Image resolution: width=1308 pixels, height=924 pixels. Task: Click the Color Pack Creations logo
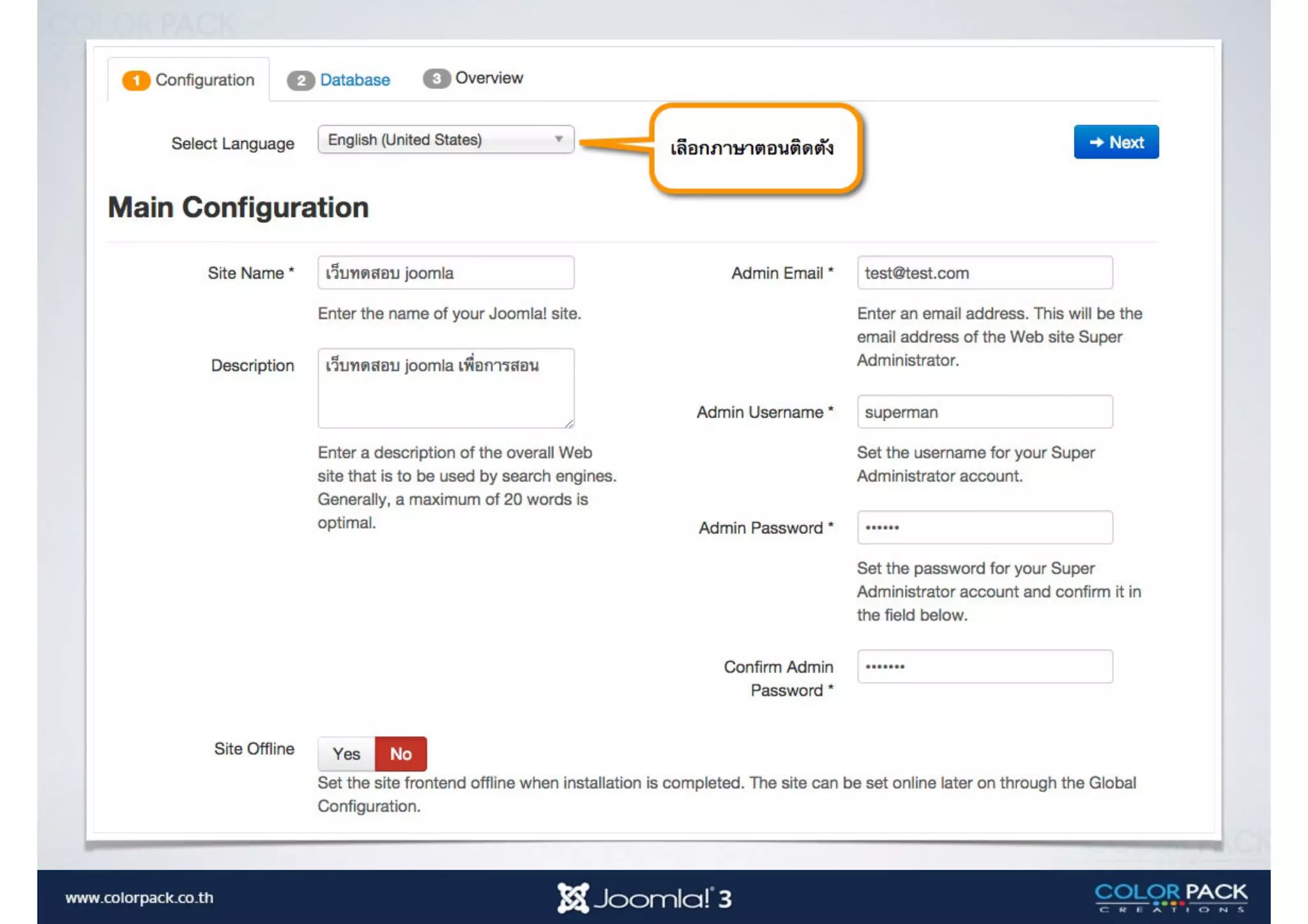(1171, 897)
